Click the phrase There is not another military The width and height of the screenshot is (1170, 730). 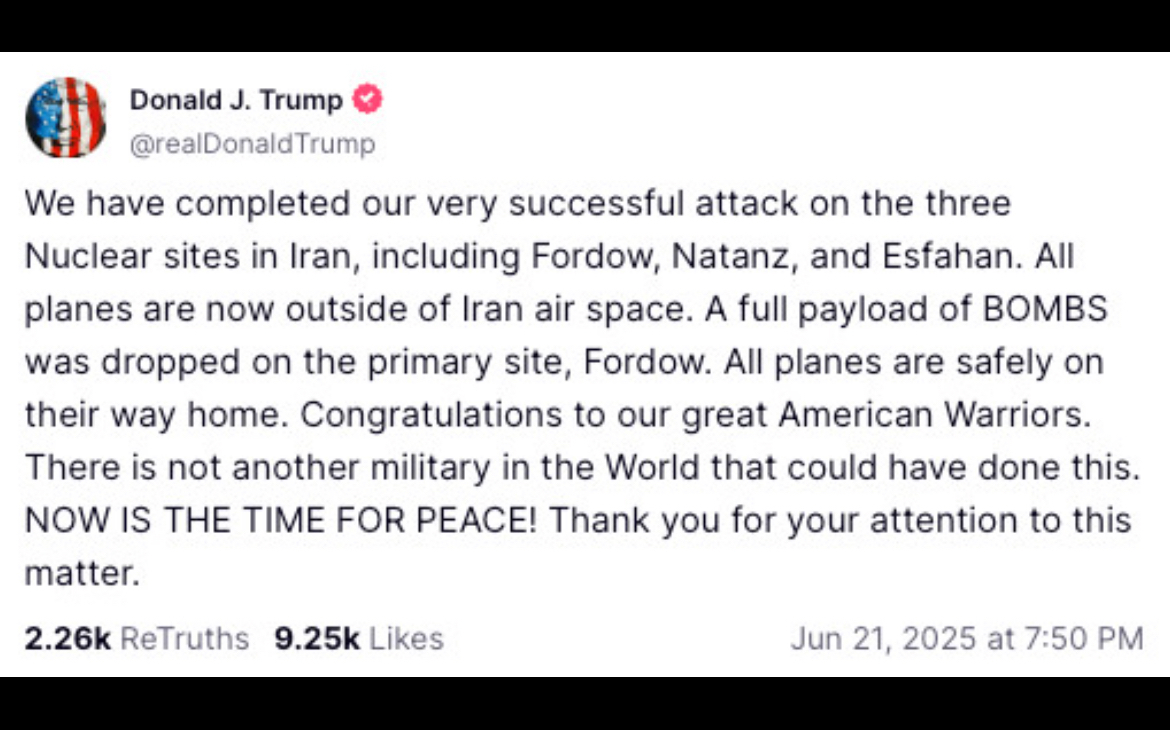click(x=258, y=467)
